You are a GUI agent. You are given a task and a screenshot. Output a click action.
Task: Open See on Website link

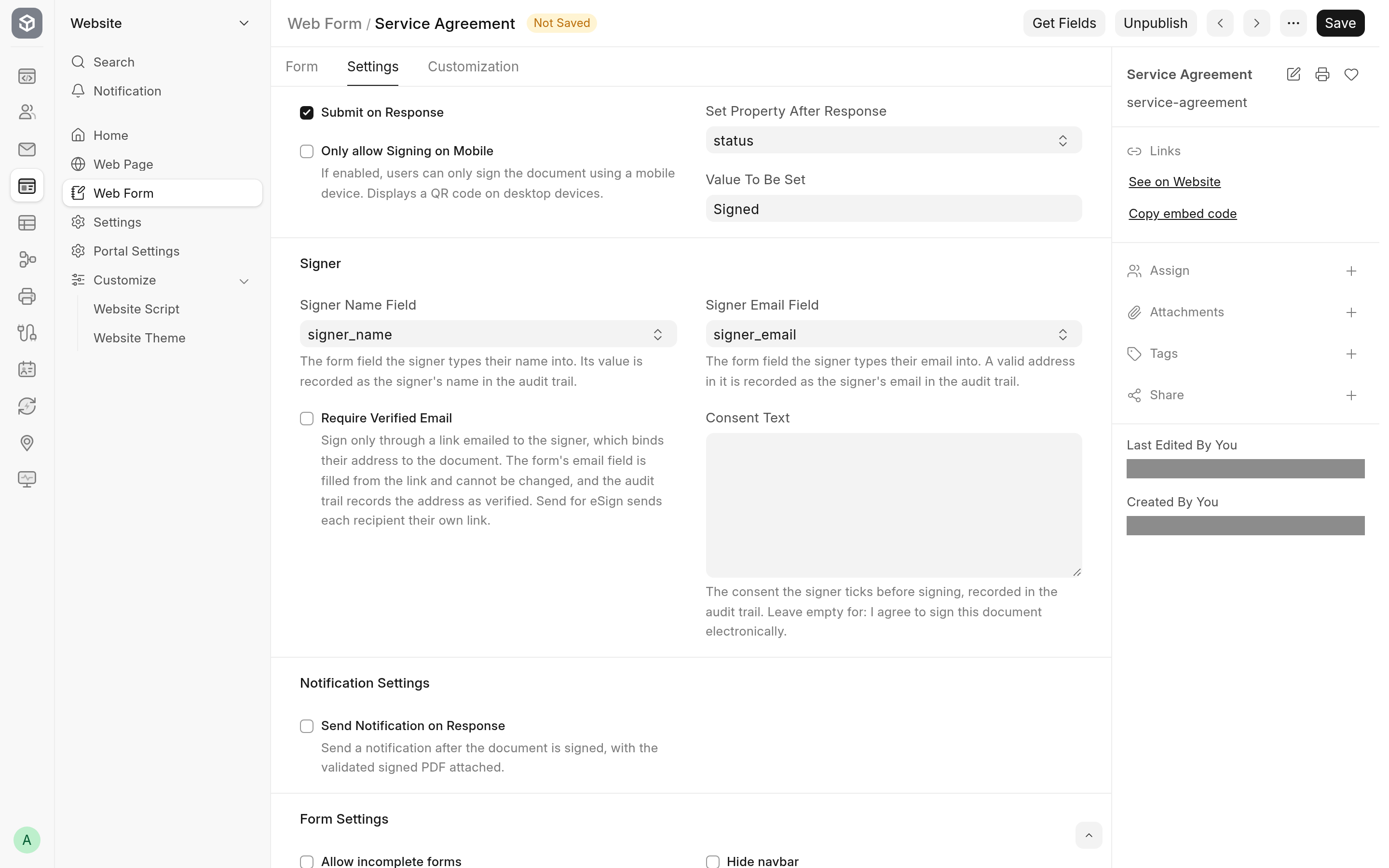point(1174,182)
